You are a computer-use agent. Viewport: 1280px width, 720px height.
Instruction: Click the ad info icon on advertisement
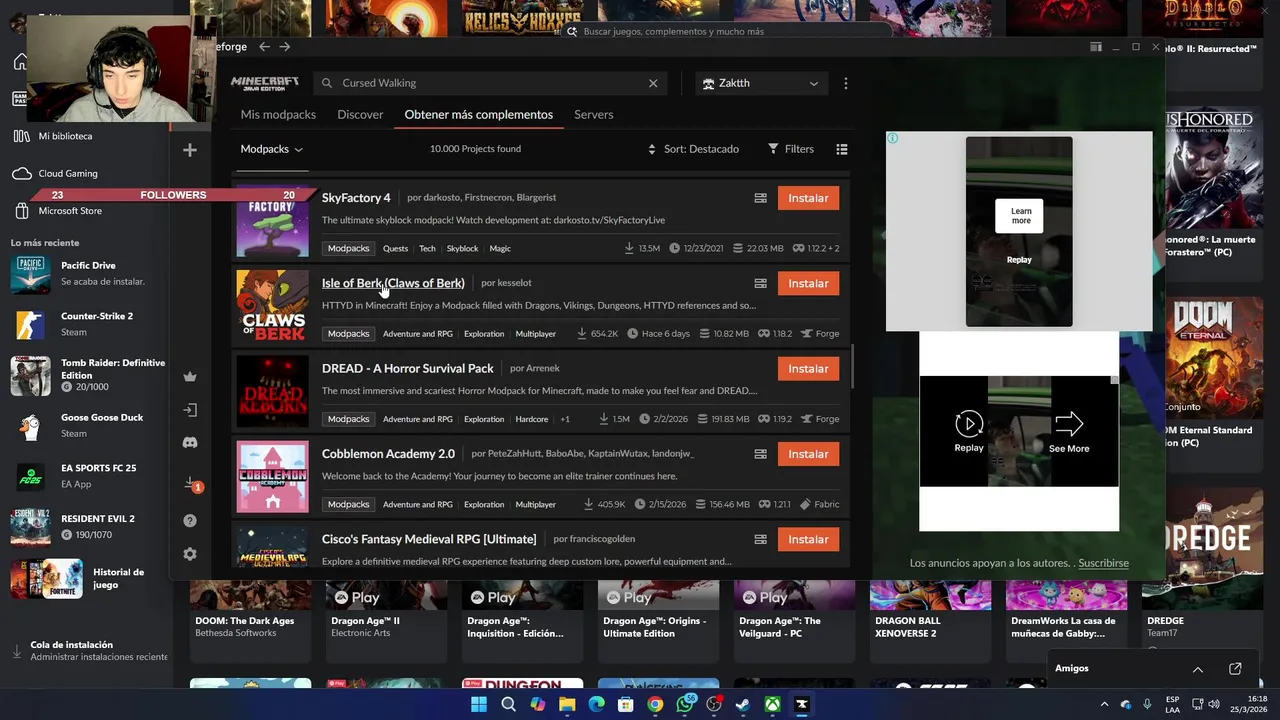point(893,138)
